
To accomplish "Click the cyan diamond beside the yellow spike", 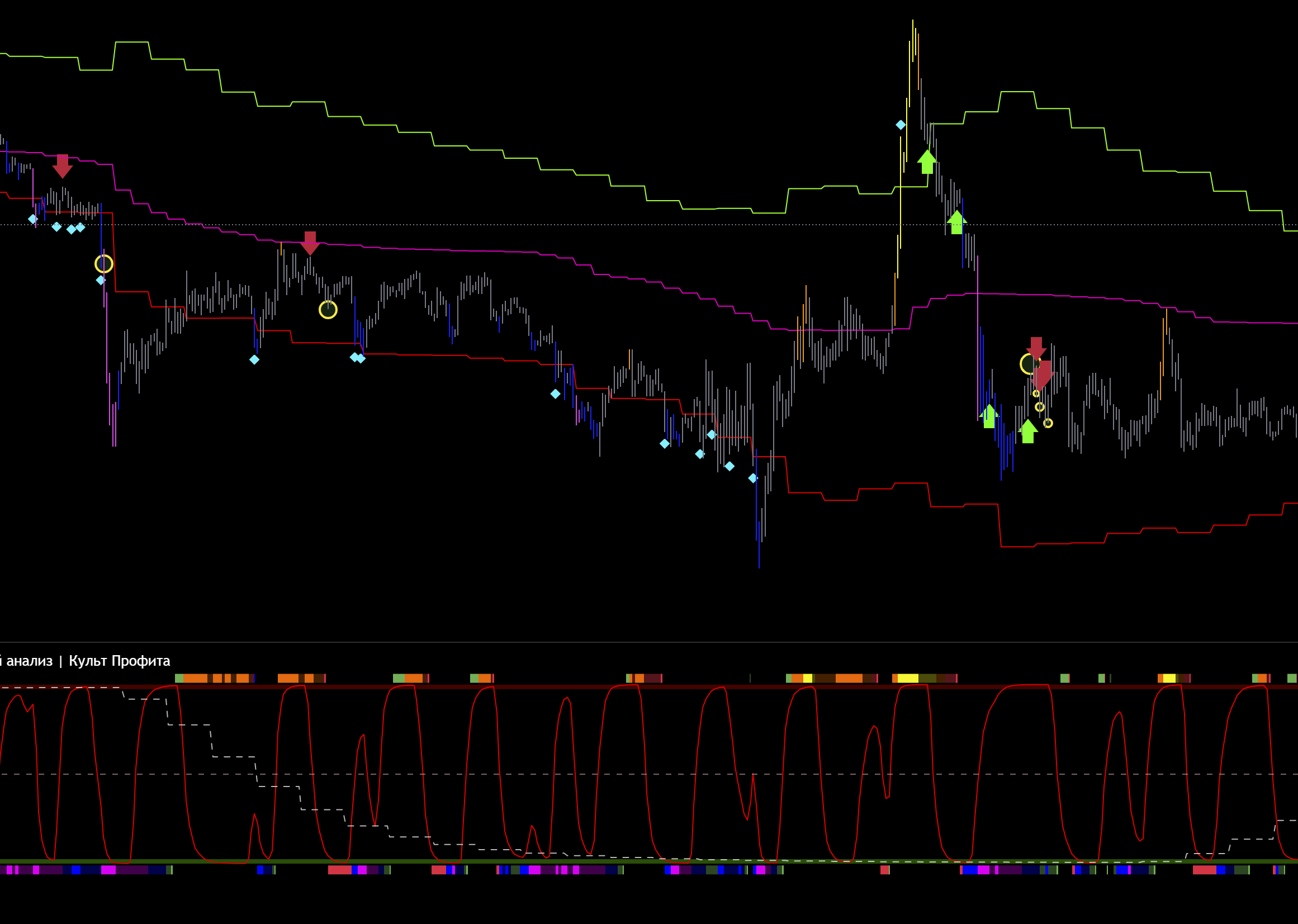I will (x=901, y=125).
